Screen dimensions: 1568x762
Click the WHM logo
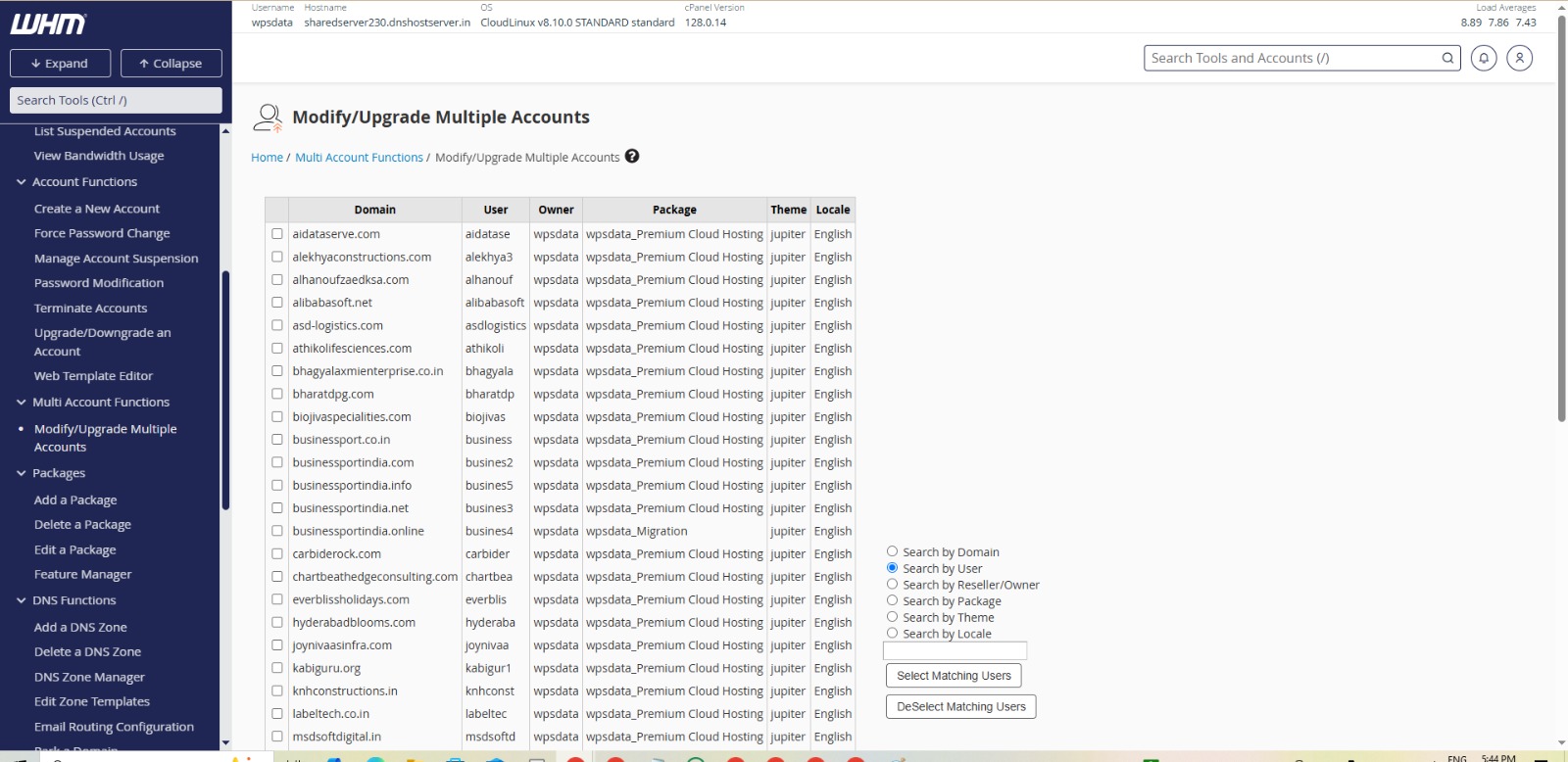click(x=48, y=24)
